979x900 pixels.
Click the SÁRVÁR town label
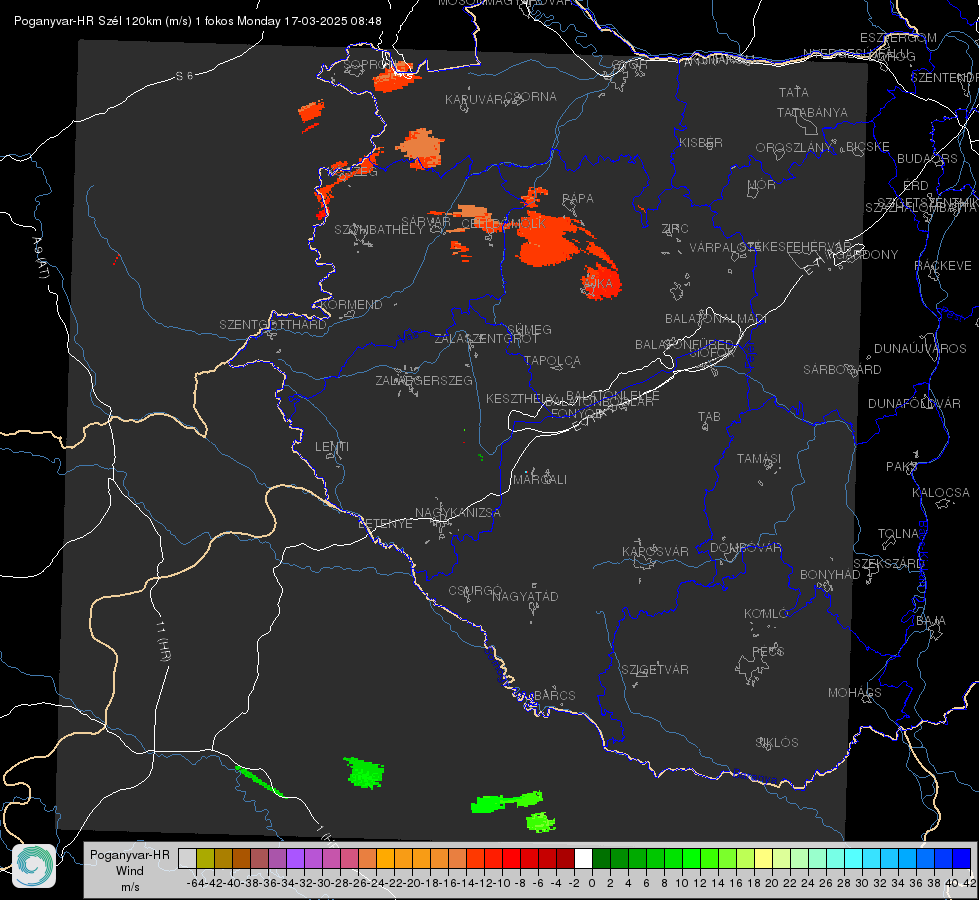426,222
